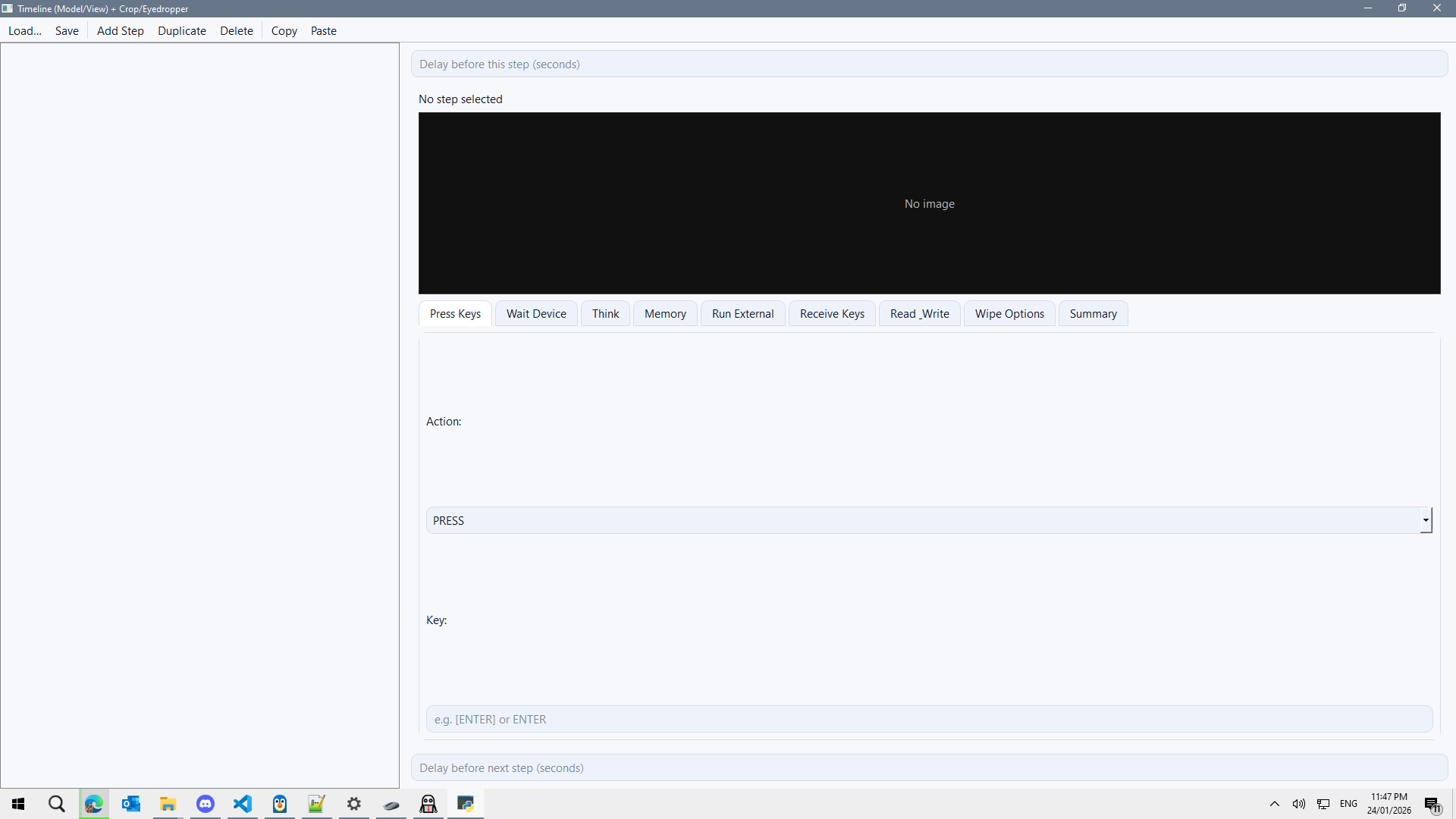The width and height of the screenshot is (1456, 819).
Task: Switch to the Think tab
Action: (605, 313)
